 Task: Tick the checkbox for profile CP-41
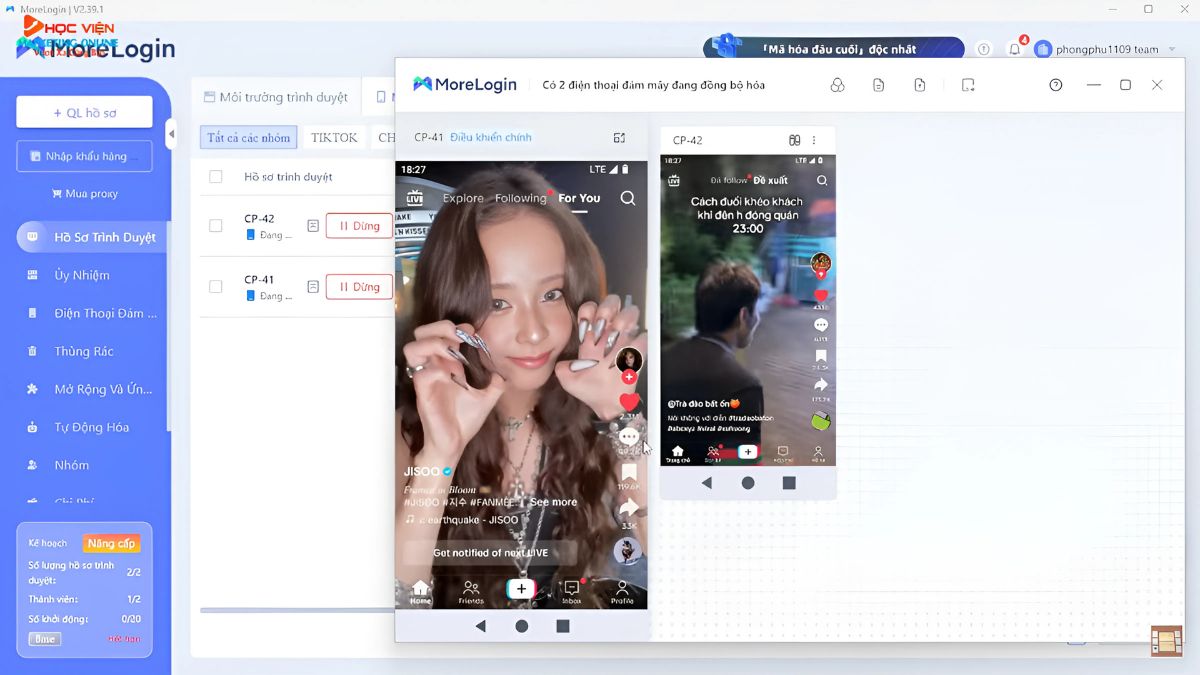pyautogui.click(x=215, y=287)
